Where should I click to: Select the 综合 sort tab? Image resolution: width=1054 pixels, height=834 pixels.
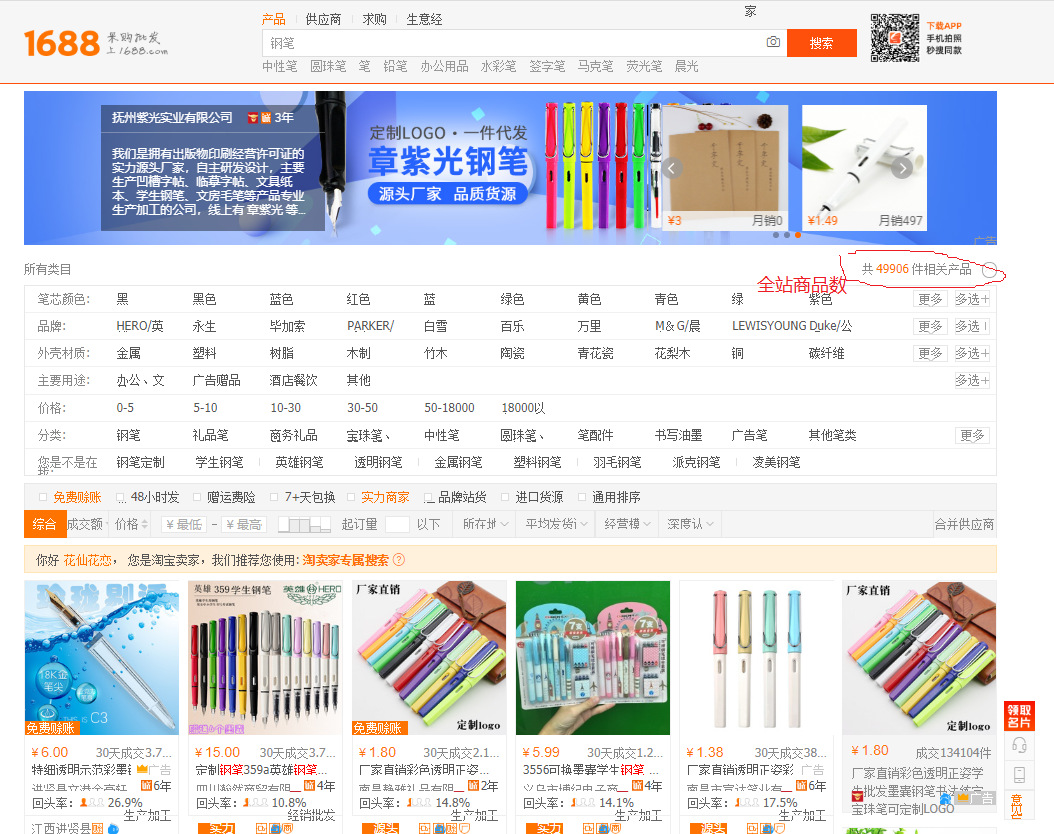tap(45, 524)
